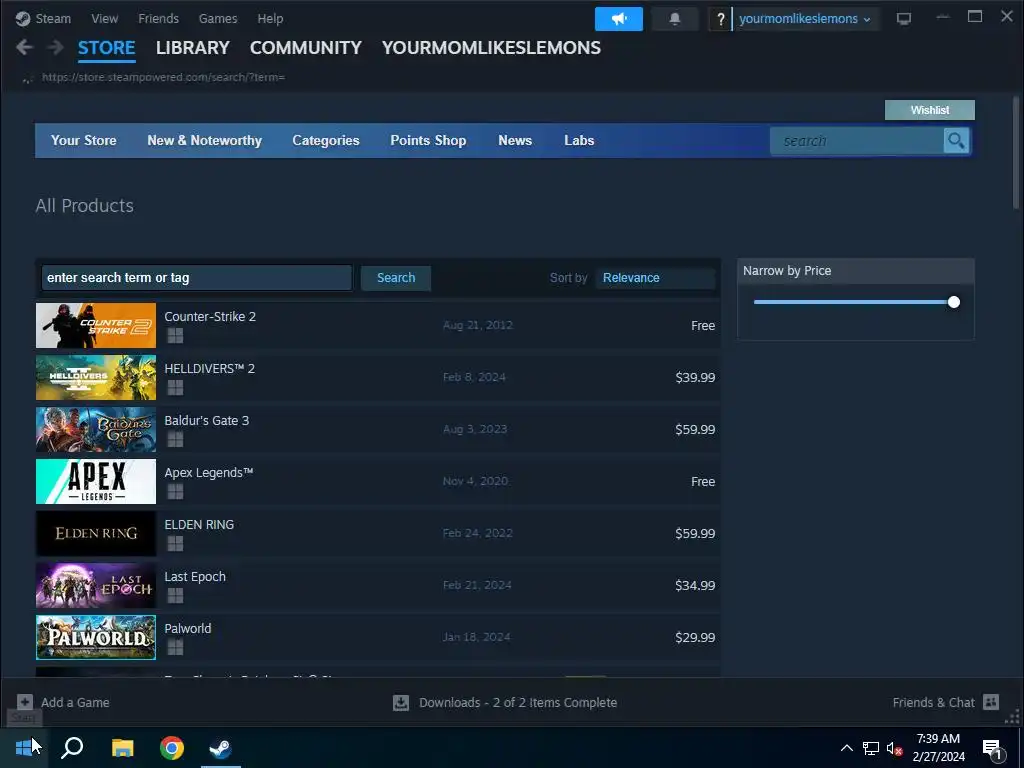Click the Downloads 2 of 2 Items Complete status
Viewport: 1024px width, 768px height.
(518, 703)
